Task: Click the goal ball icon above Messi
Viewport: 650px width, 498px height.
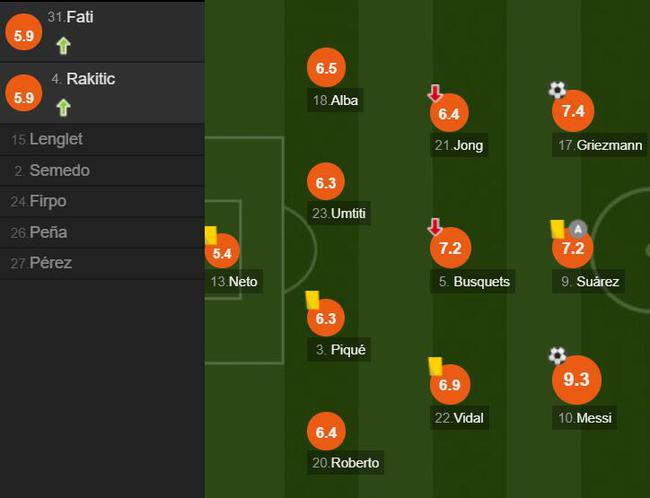Action: click(x=557, y=356)
